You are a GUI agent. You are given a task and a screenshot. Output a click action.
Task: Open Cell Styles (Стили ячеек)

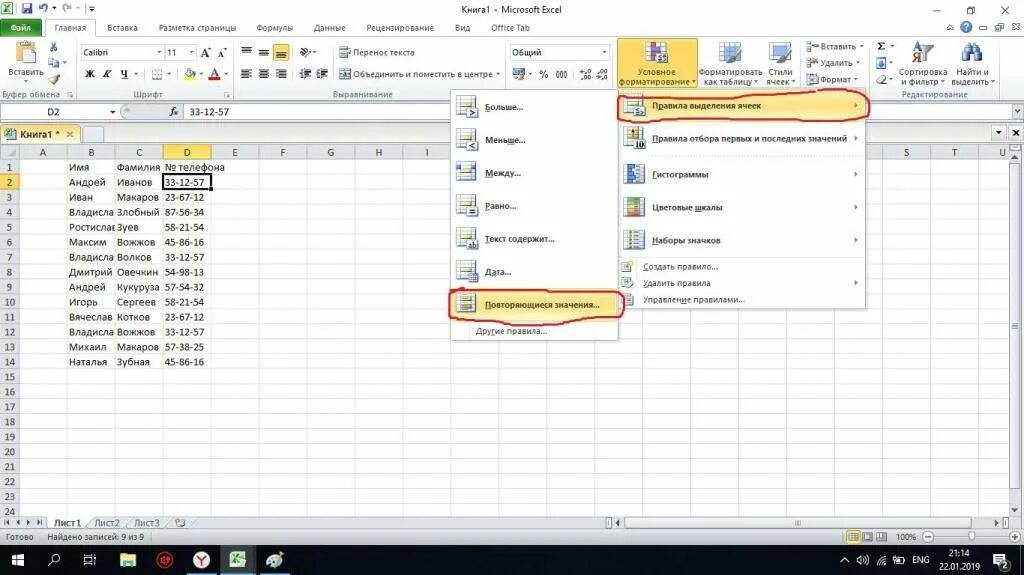[780, 63]
